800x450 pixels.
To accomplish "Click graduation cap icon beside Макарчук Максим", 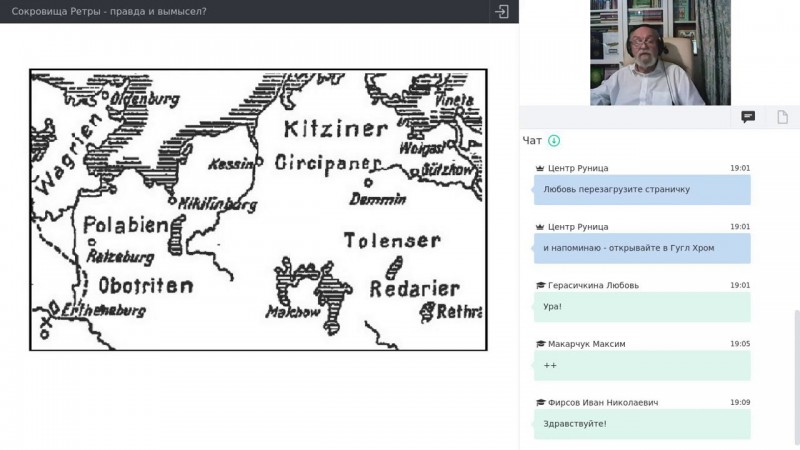I will [540, 344].
